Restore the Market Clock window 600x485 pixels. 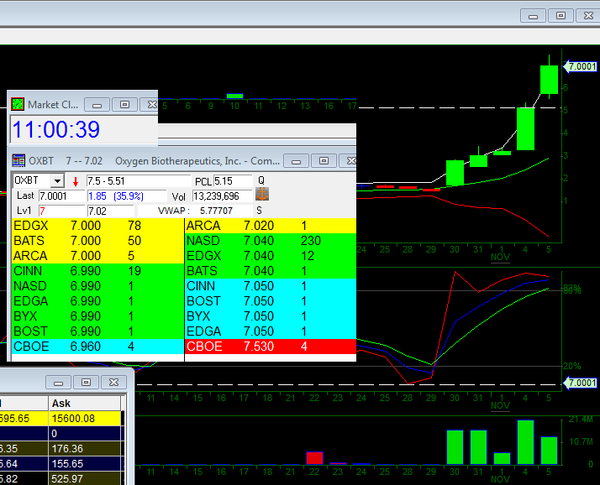[124, 104]
